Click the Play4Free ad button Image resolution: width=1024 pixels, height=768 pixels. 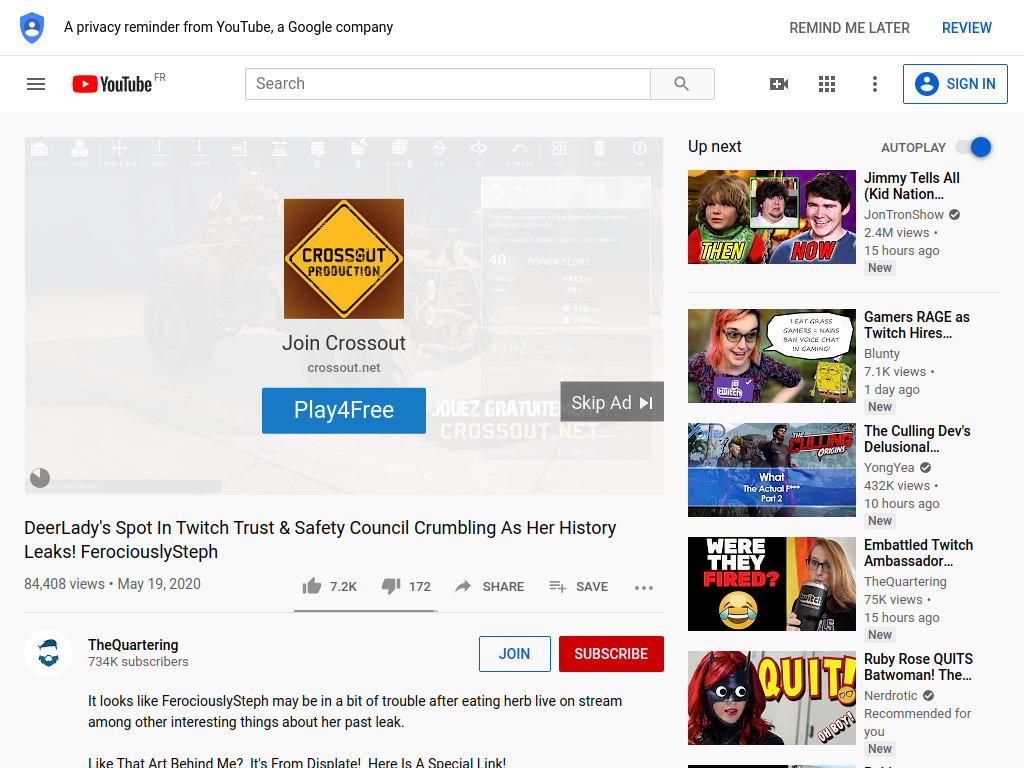tap(344, 411)
